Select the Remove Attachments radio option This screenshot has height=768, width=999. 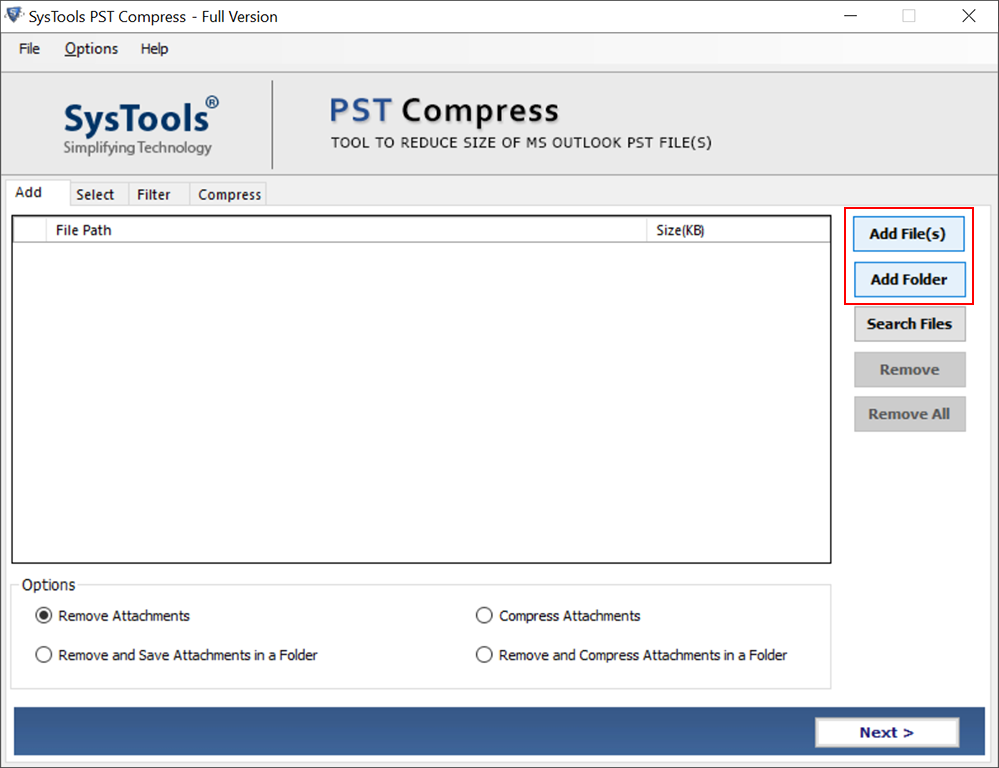coord(113,616)
